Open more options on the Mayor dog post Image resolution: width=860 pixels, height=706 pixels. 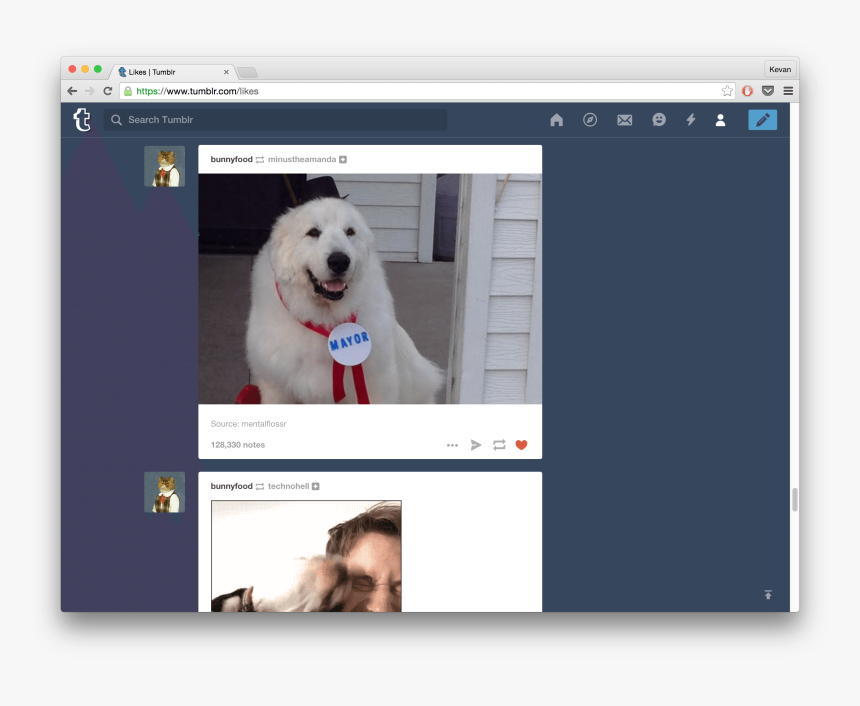tap(452, 445)
